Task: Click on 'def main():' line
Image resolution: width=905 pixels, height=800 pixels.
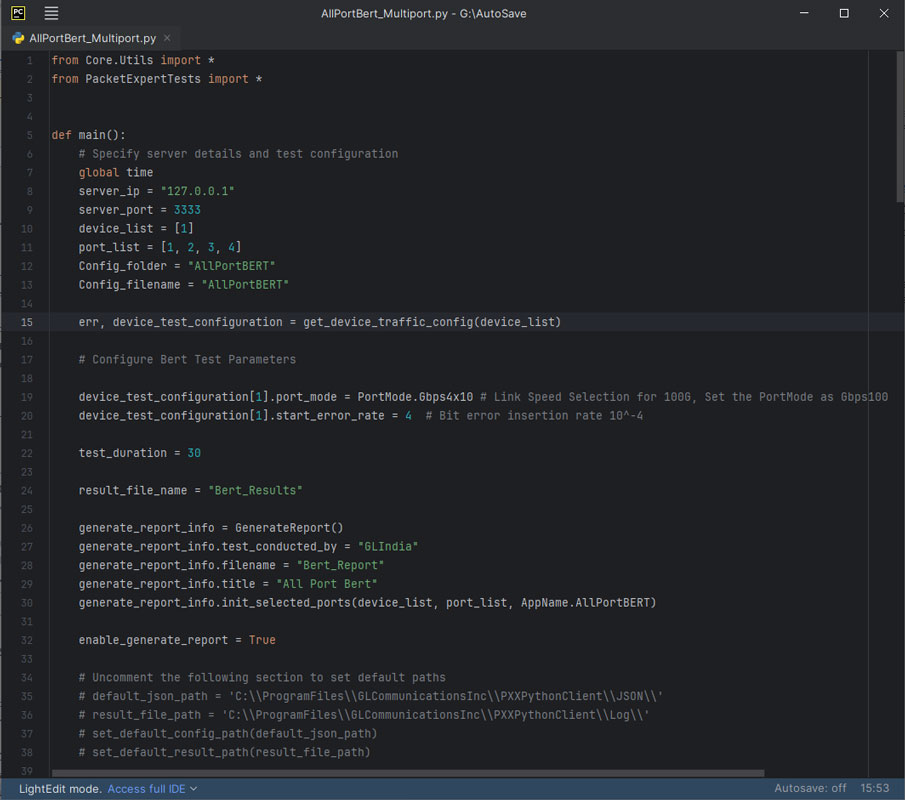Action: [88, 135]
